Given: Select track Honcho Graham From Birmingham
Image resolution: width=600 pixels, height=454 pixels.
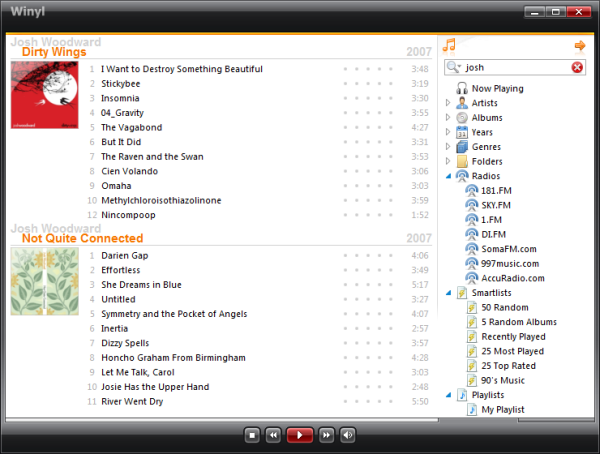Looking at the screenshot, I should [173, 358].
